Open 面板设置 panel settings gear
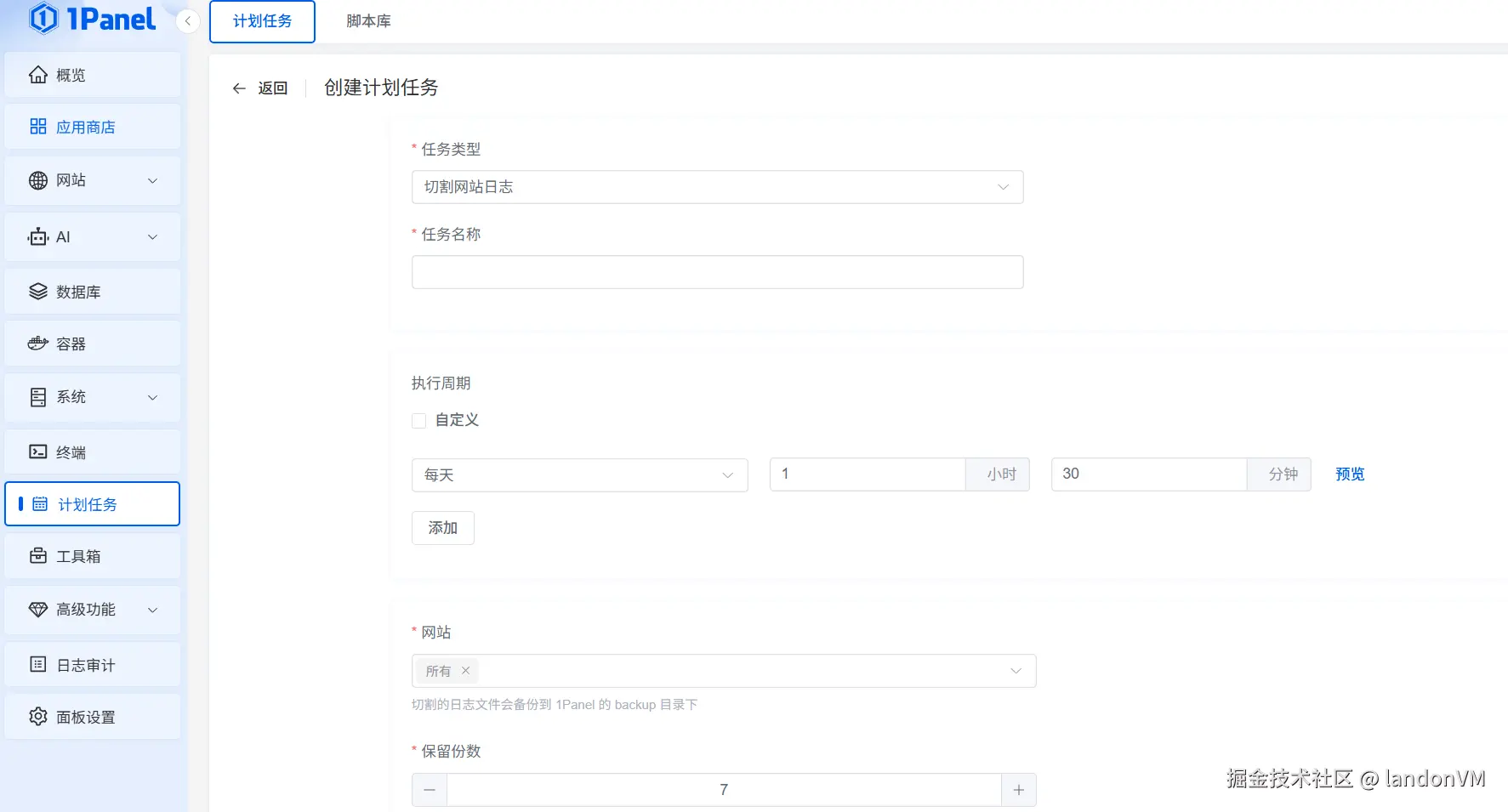 pyautogui.click(x=37, y=716)
